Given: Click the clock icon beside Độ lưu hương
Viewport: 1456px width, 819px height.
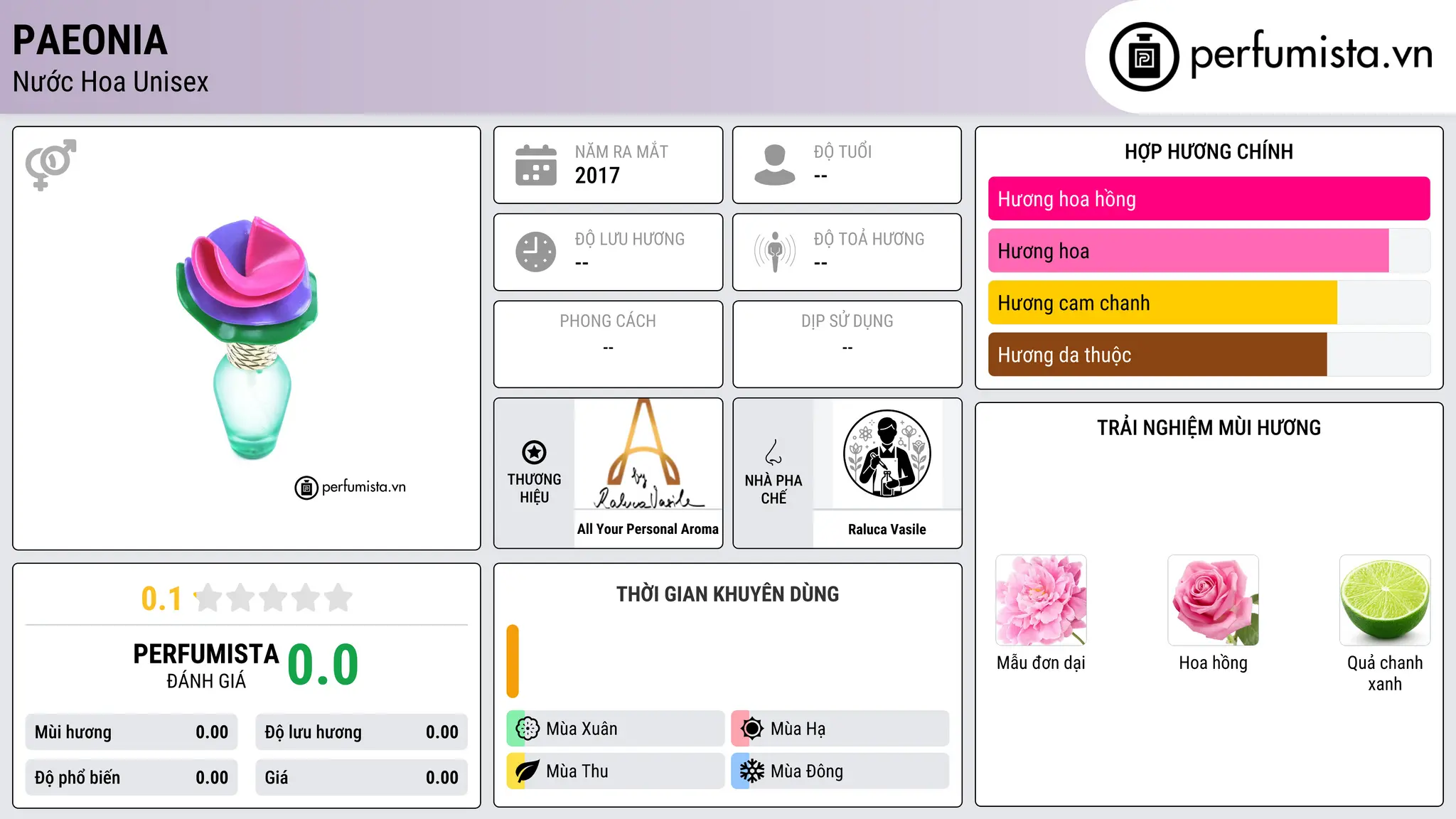Looking at the screenshot, I should point(536,252).
